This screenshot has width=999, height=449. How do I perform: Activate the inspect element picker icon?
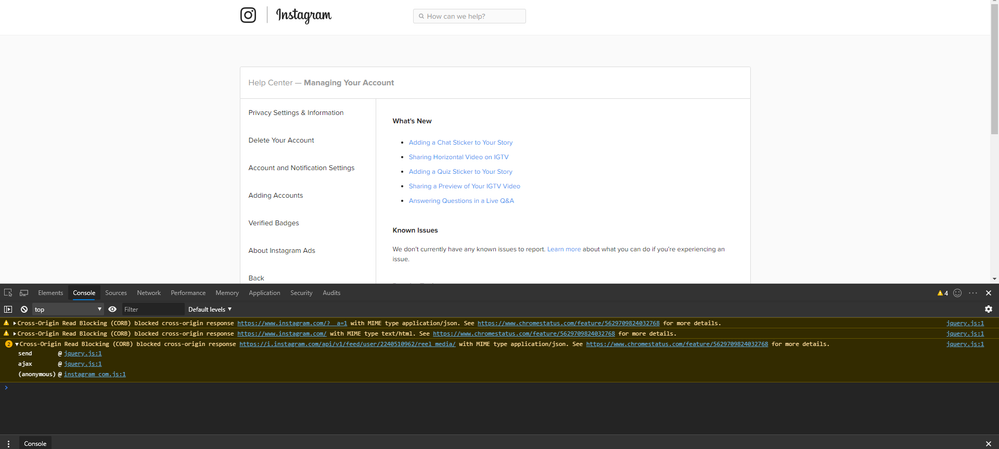[8, 293]
